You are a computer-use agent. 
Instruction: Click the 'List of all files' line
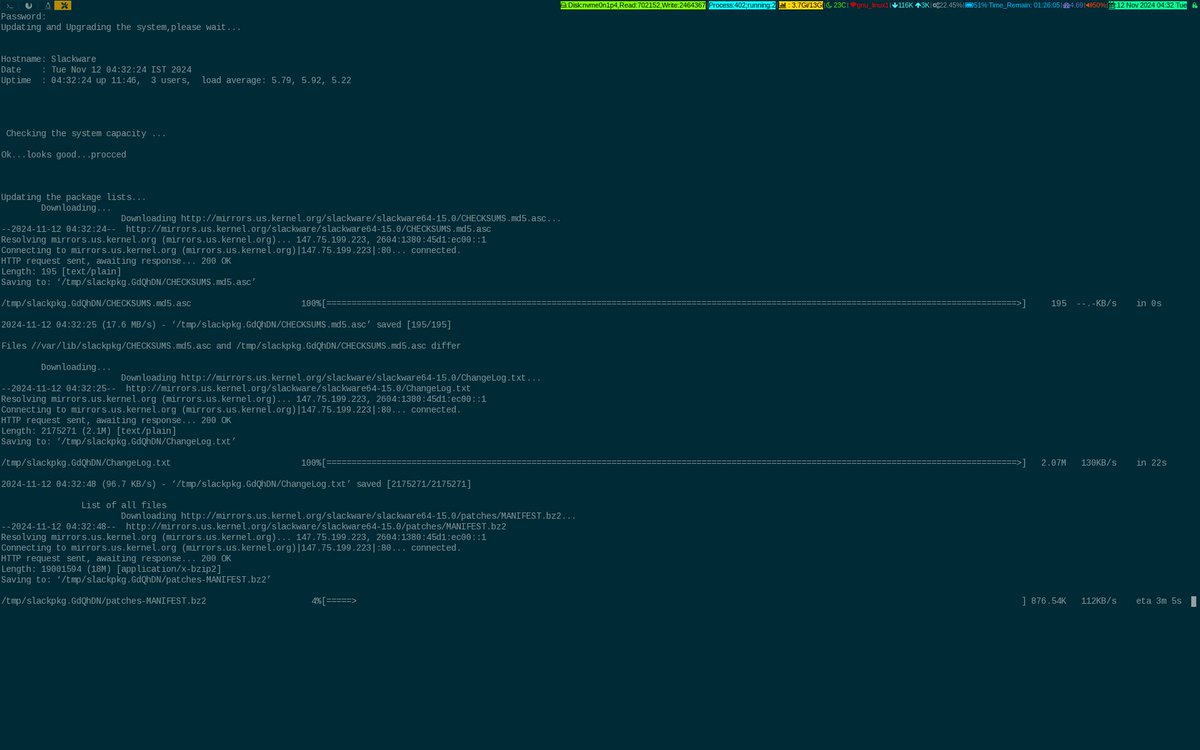point(123,505)
